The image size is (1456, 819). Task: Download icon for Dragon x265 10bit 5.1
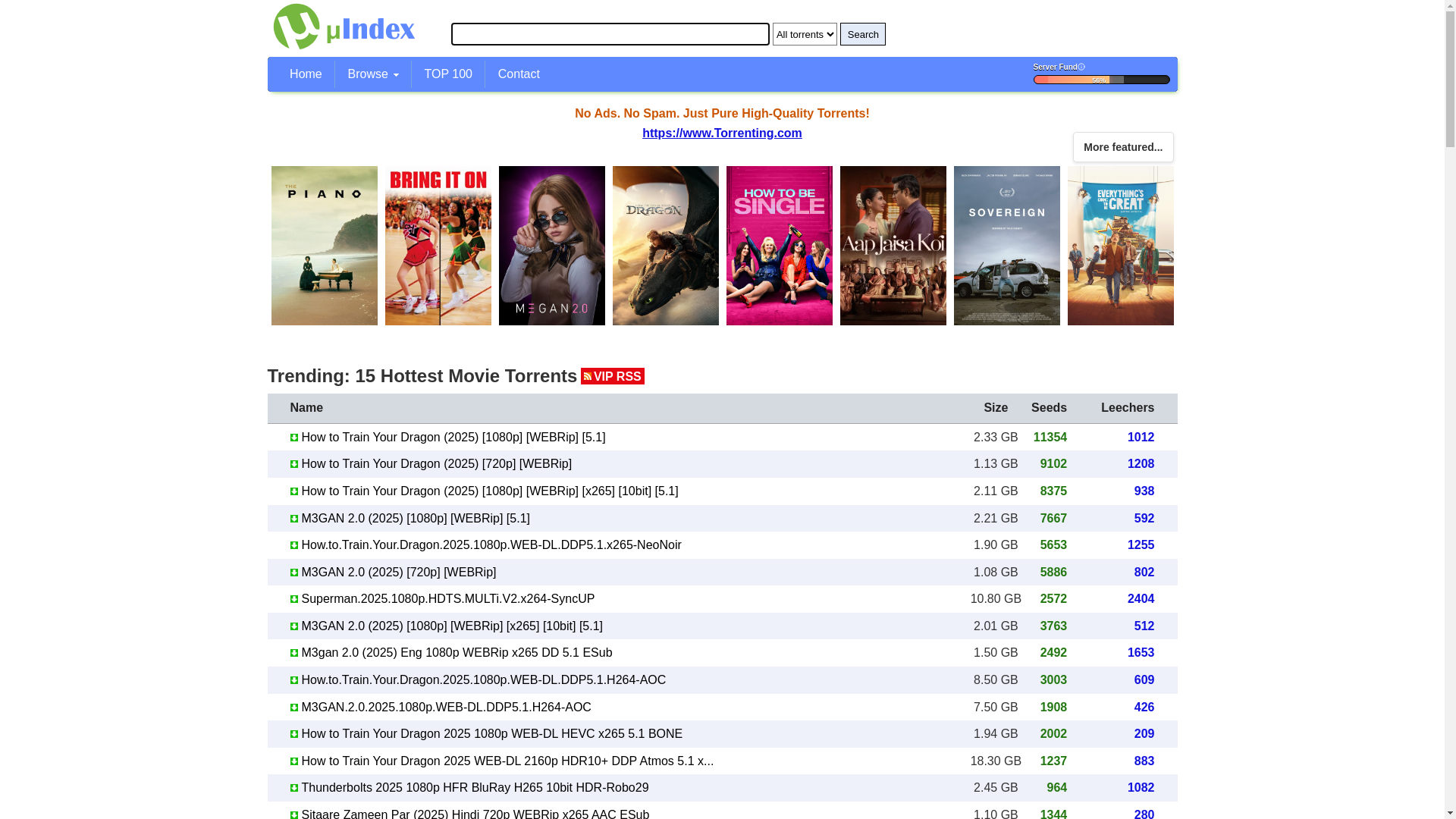pyautogui.click(x=294, y=491)
